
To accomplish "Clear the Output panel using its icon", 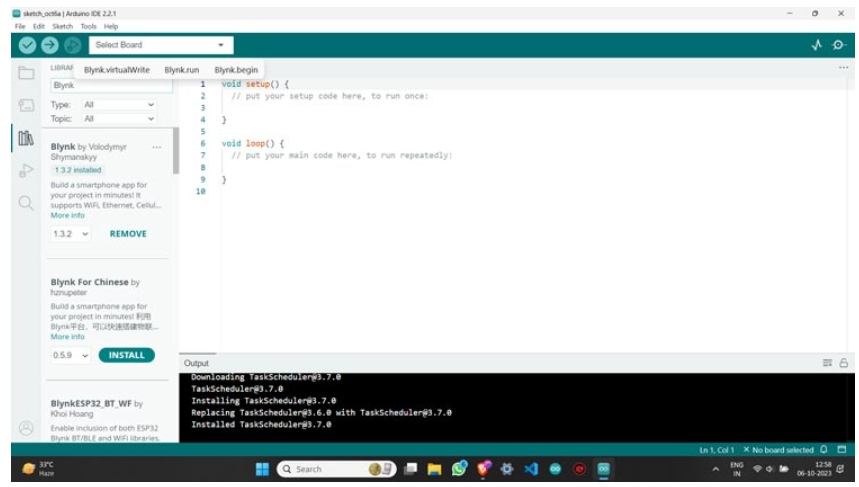I will (x=828, y=363).
